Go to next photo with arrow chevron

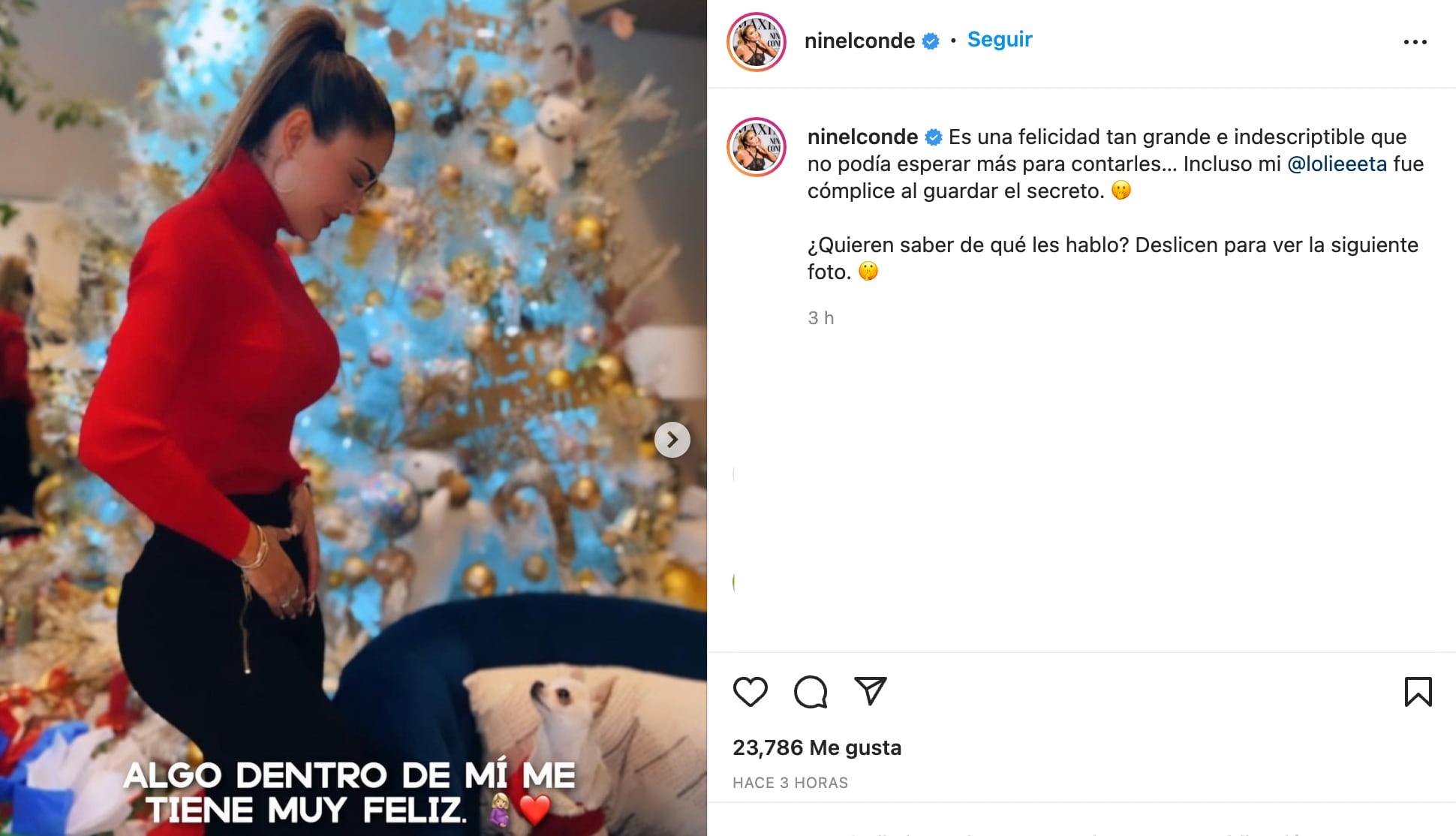point(672,440)
